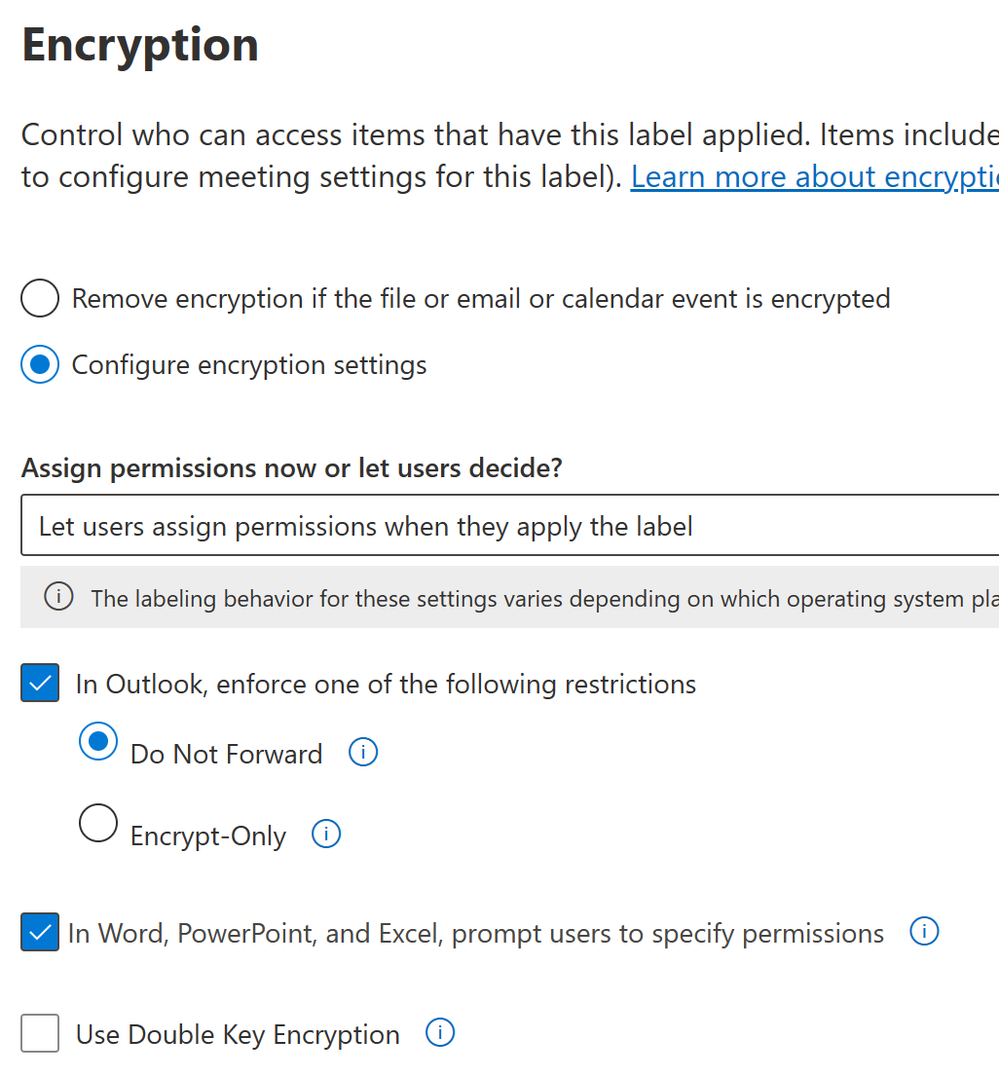The height and width of the screenshot is (1079, 999).
Task: Click info icon next to Double Key Encryption
Action: pos(440,1033)
